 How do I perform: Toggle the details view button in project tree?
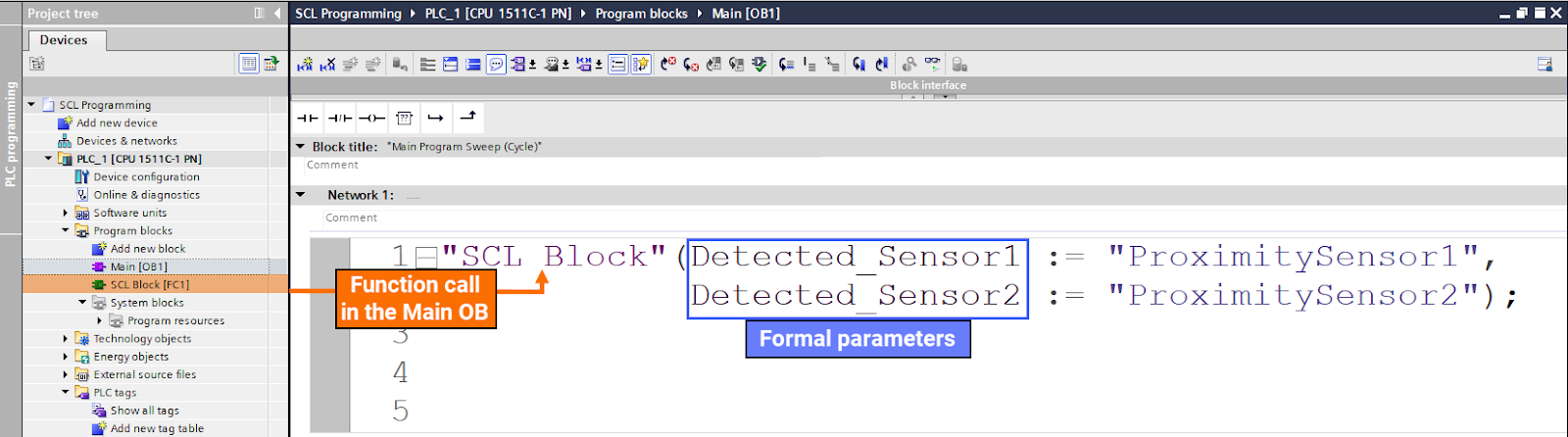(x=249, y=64)
